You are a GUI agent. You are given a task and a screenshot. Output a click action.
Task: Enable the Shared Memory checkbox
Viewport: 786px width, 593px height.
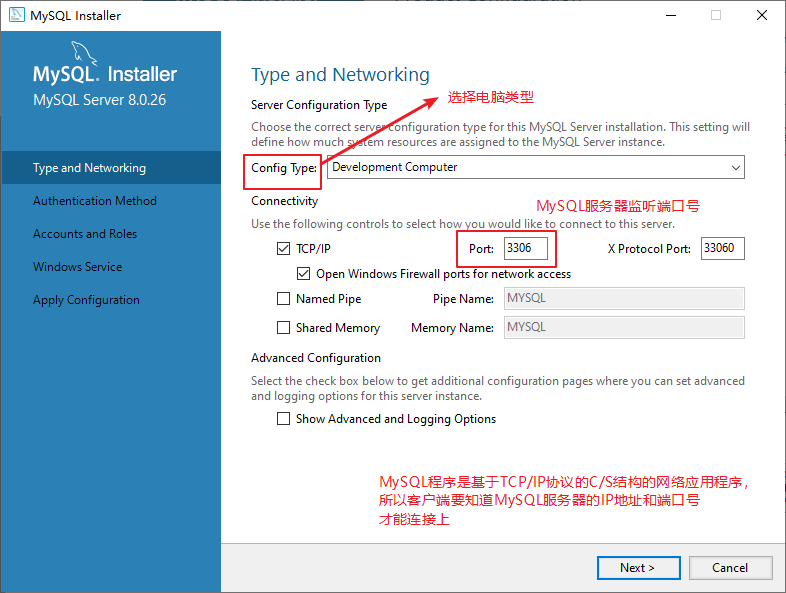[283, 328]
